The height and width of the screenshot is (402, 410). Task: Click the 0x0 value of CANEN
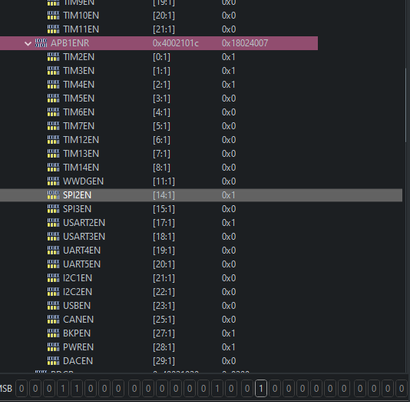[x=229, y=320]
